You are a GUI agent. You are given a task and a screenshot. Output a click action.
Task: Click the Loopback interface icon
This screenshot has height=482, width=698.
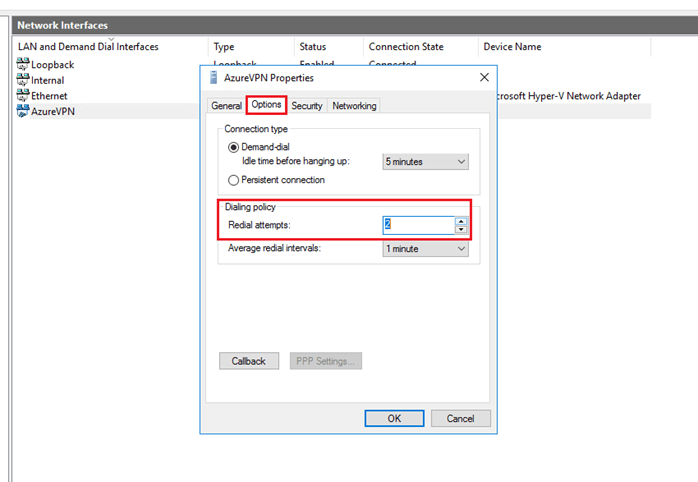(23, 64)
